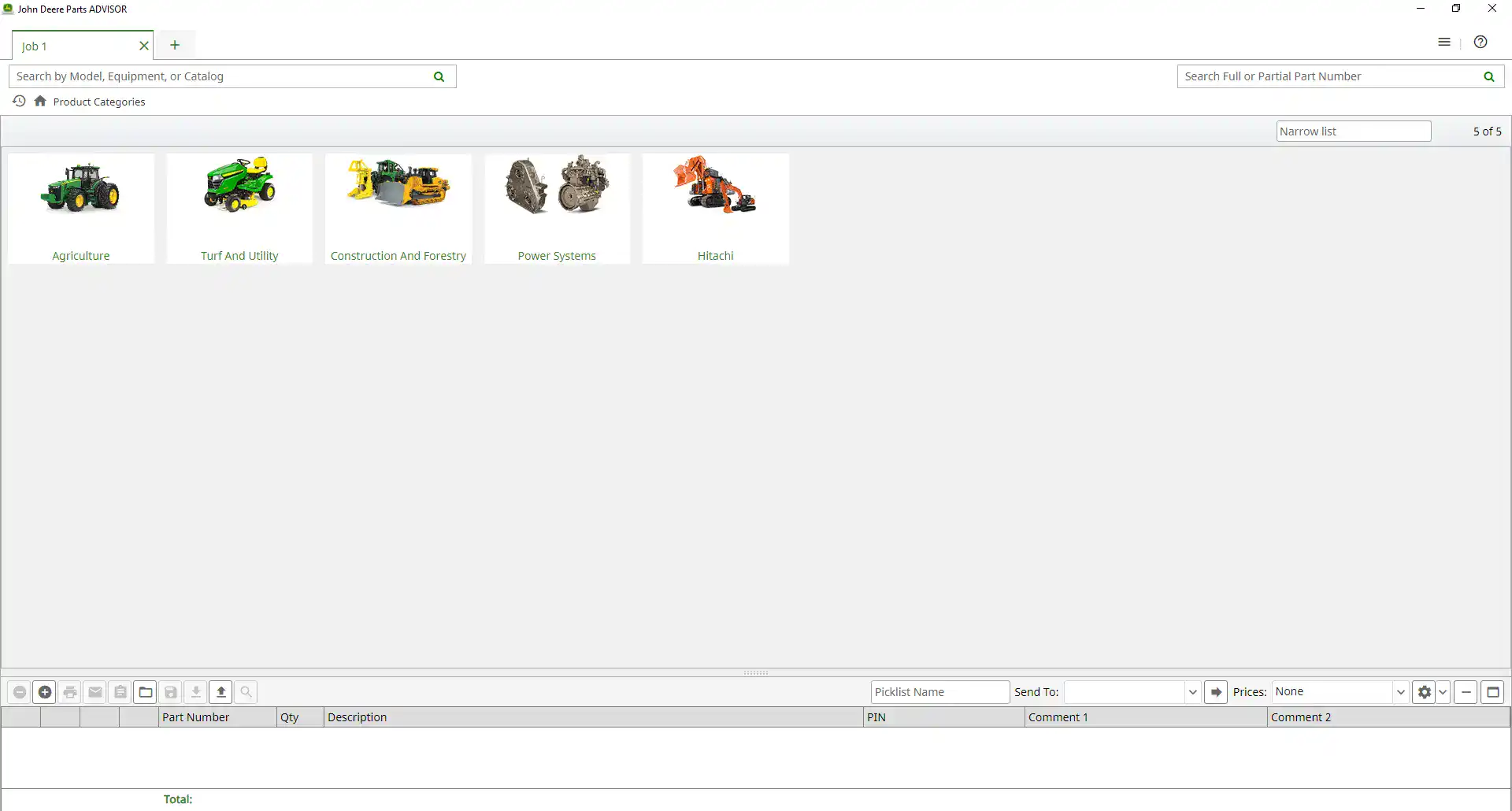Close the Job 1 tab
The width and height of the screenshot is (1512, 811).
143,46
